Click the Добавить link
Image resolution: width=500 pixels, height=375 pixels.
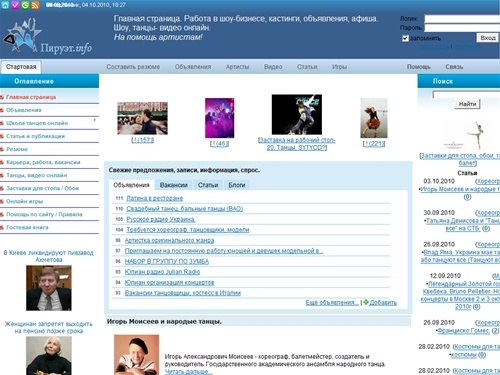[383, 303]
